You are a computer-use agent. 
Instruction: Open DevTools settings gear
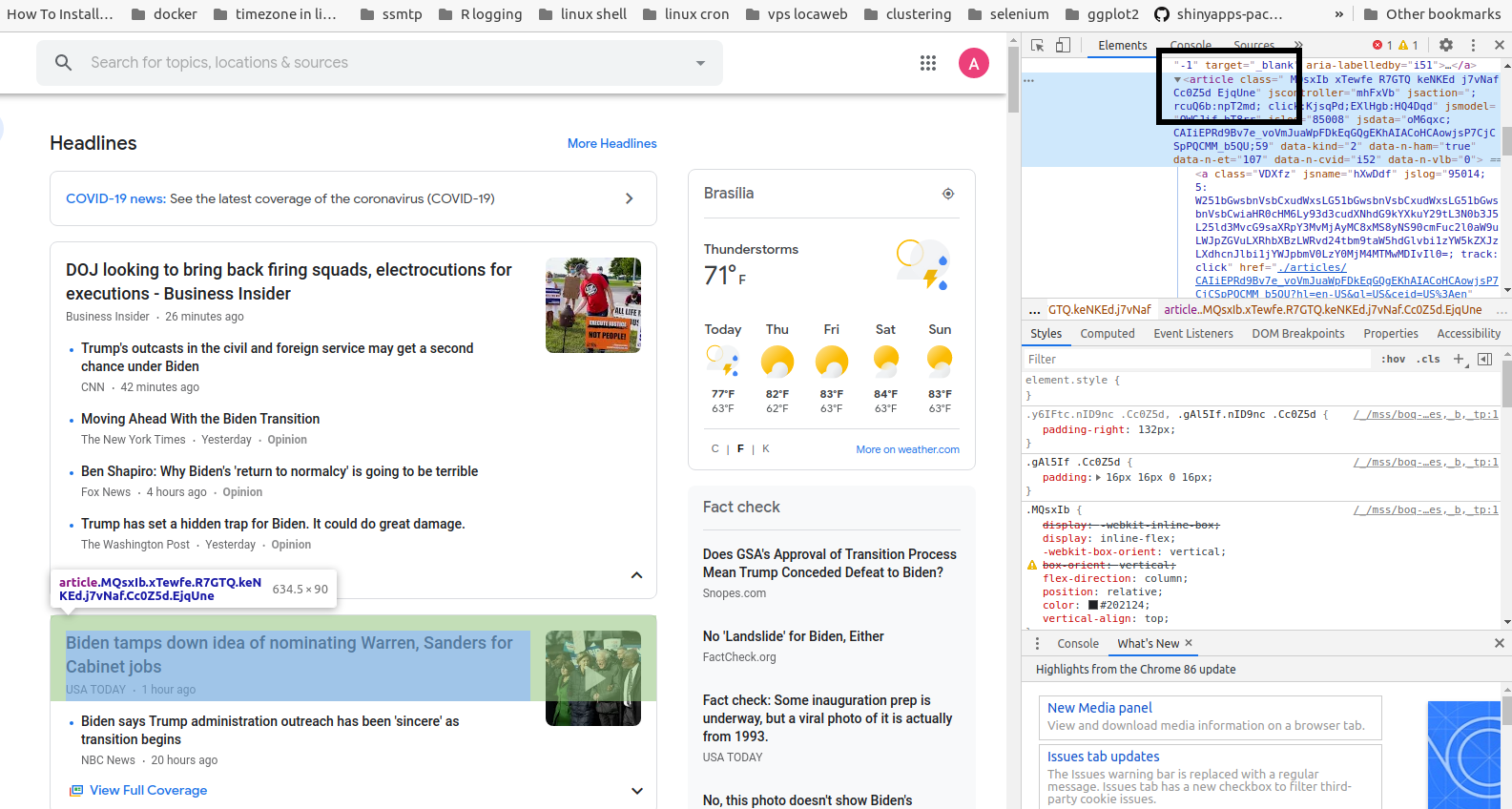[x=1446, y=45]
